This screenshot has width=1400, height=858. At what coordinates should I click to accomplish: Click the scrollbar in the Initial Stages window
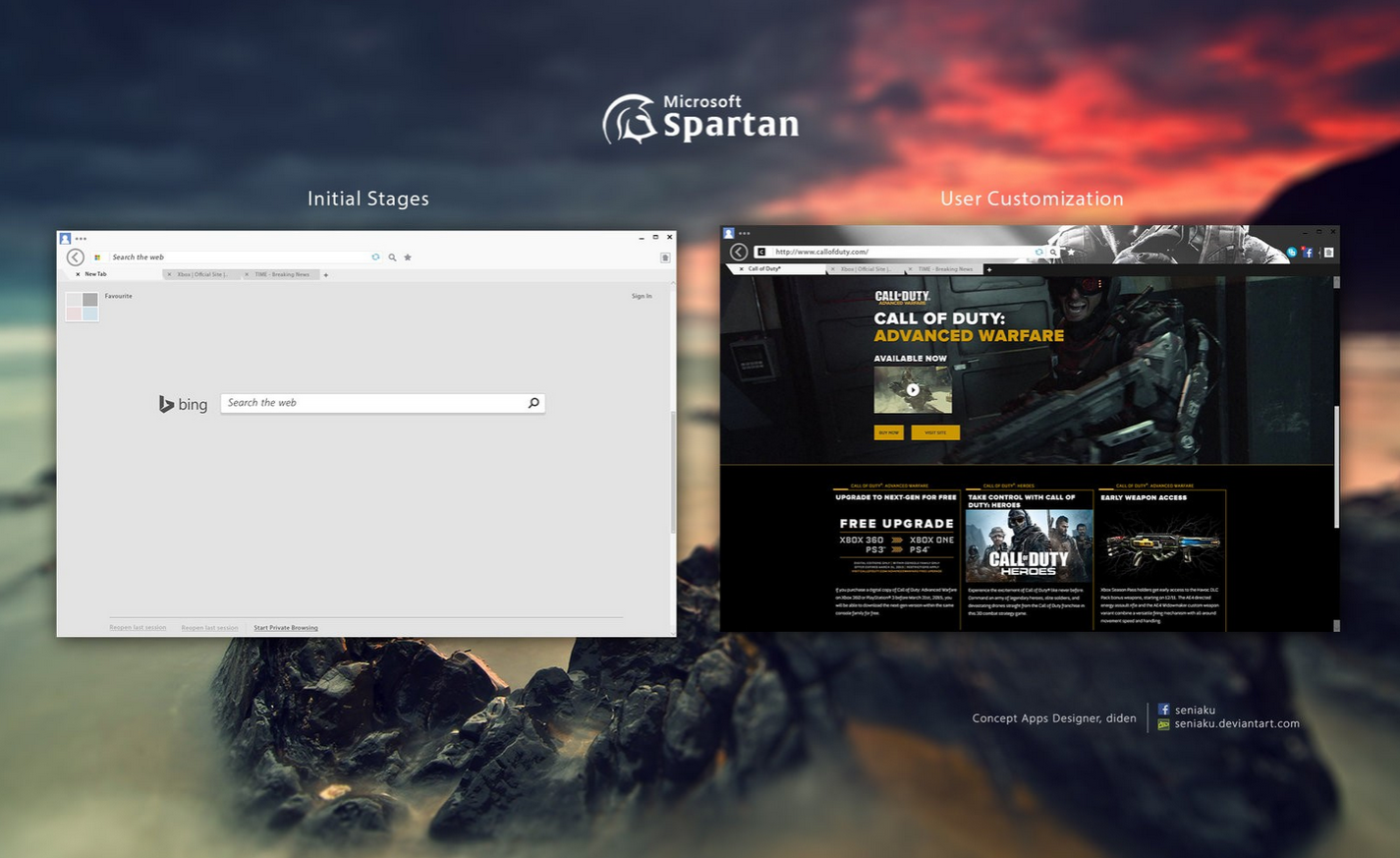click(x=673, y=472)
